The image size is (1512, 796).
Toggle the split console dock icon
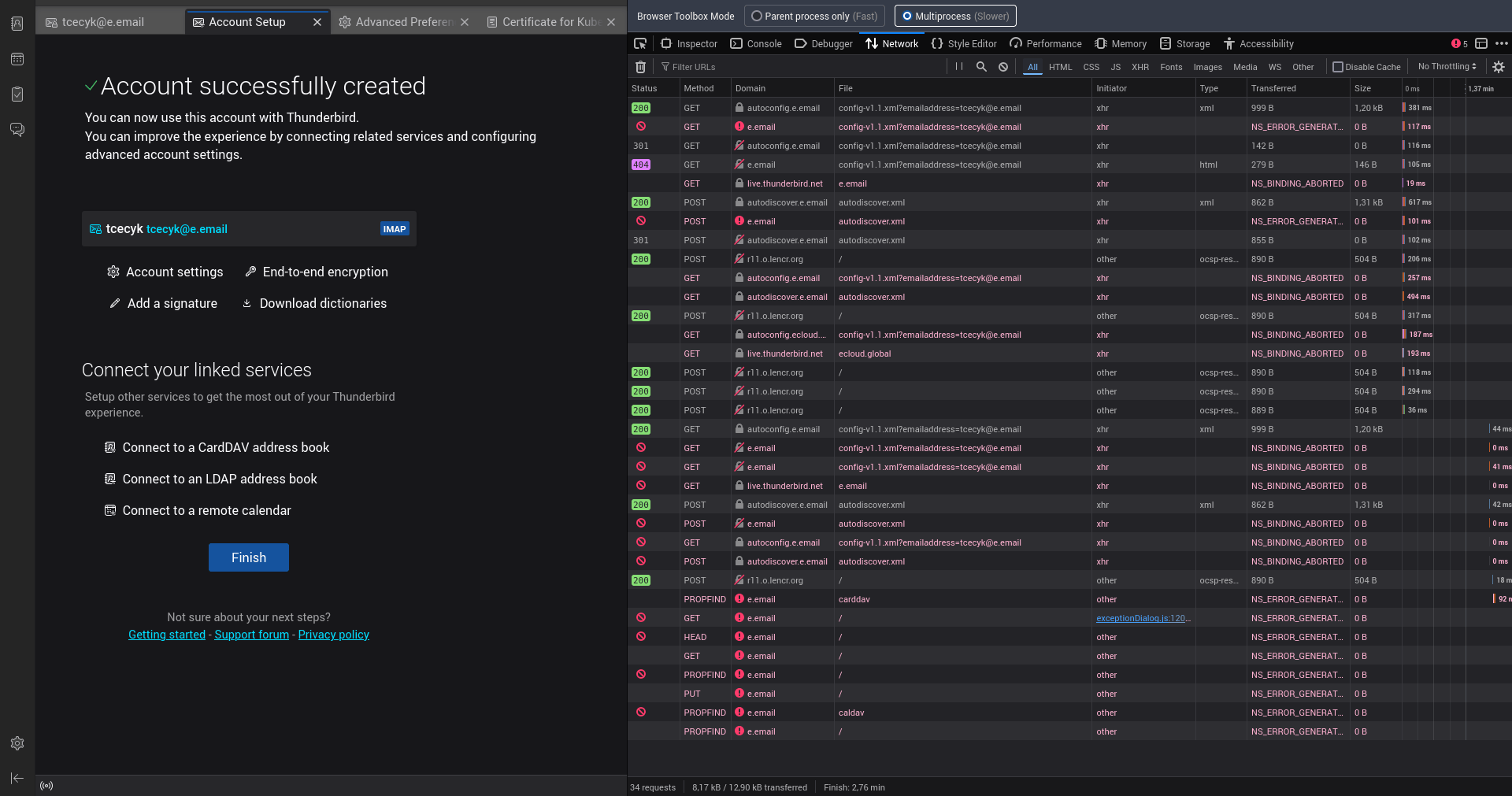[x=1481, y=43]
